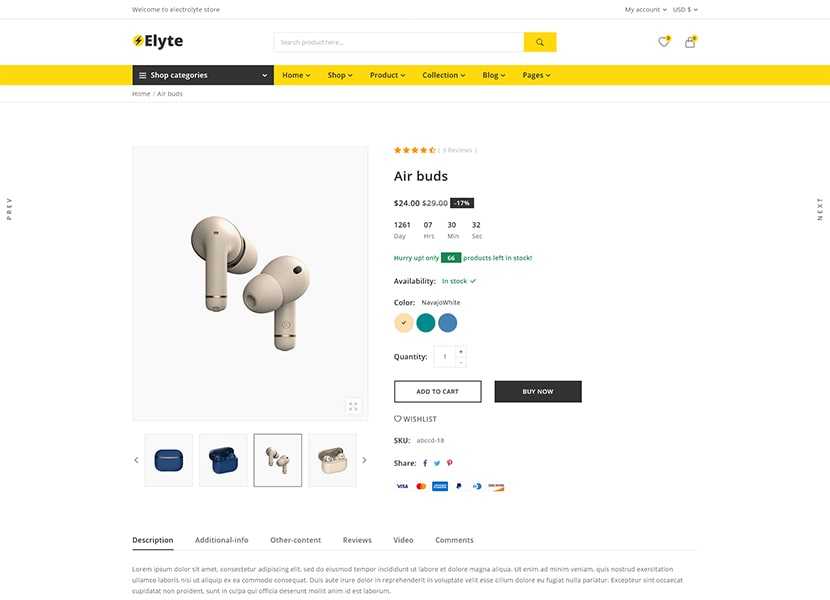Choose the blue color option
The height and width of the screenshot is (600, 830).
pos(447,323)
